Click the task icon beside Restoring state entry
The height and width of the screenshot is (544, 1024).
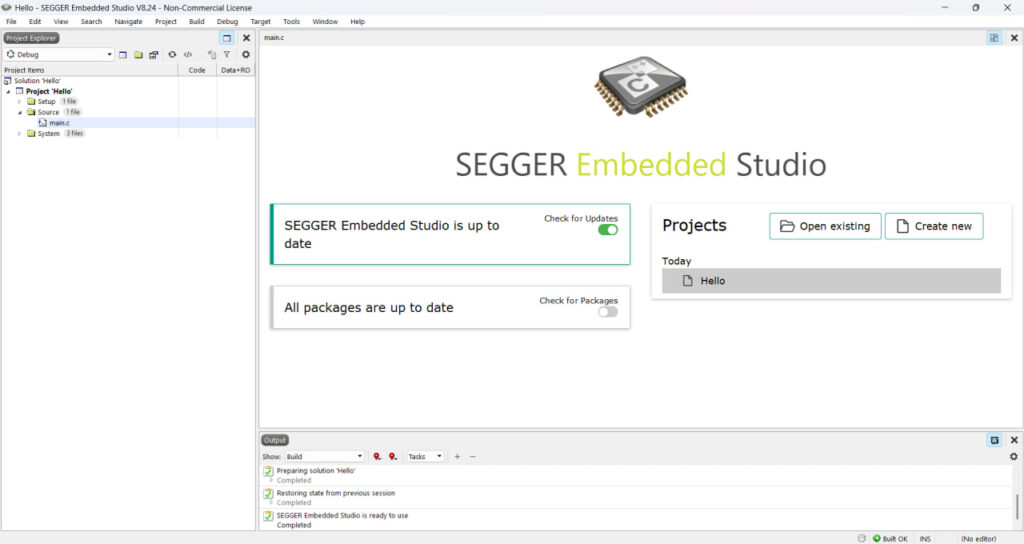pyautogui.click(x=268, y=493)
